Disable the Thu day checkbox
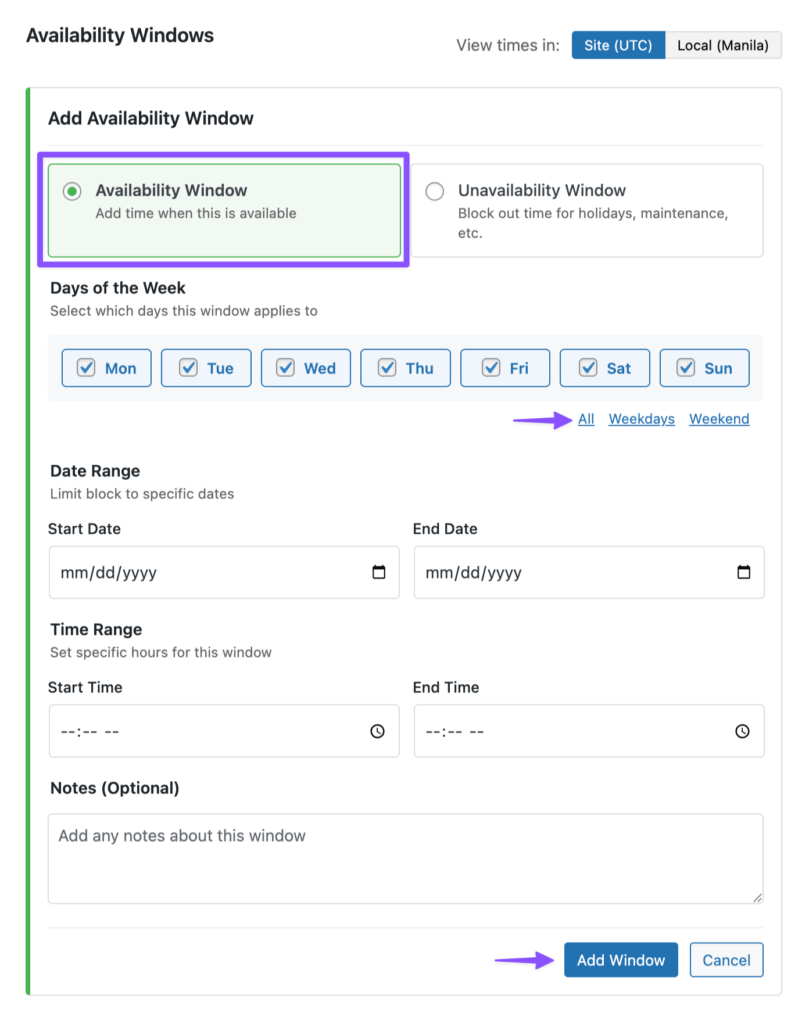 (388, 367)
